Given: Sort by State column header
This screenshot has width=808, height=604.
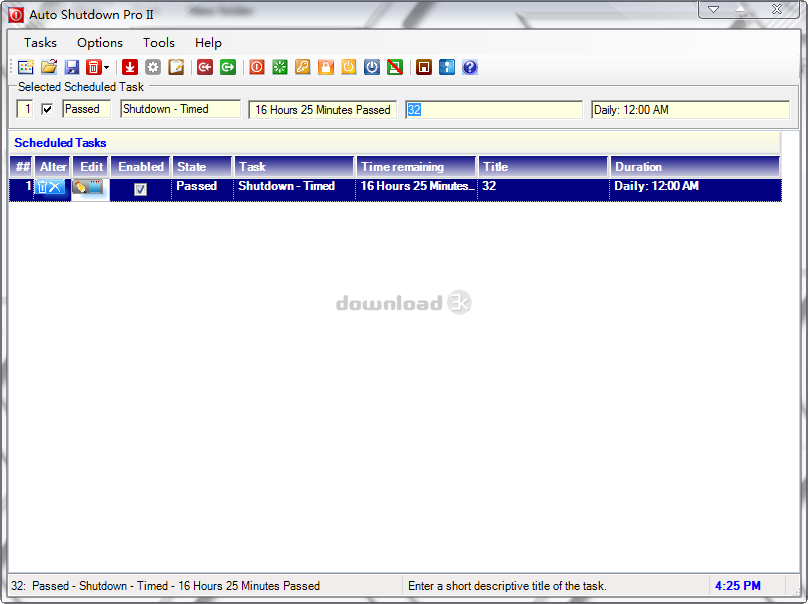Looking at the screenshot, I should point(202,167).
